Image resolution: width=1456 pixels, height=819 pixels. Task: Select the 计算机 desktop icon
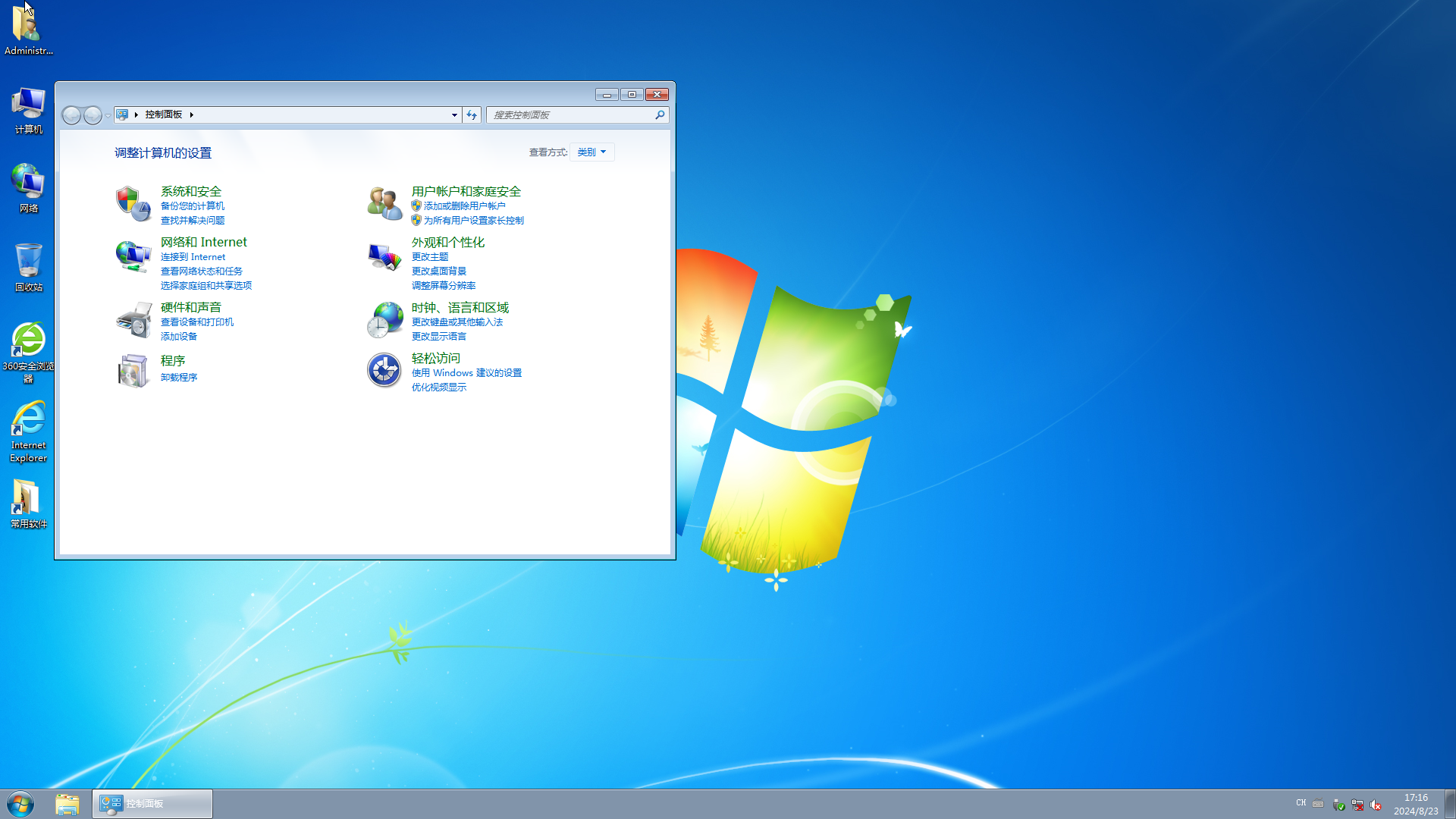tap(29, 111)
